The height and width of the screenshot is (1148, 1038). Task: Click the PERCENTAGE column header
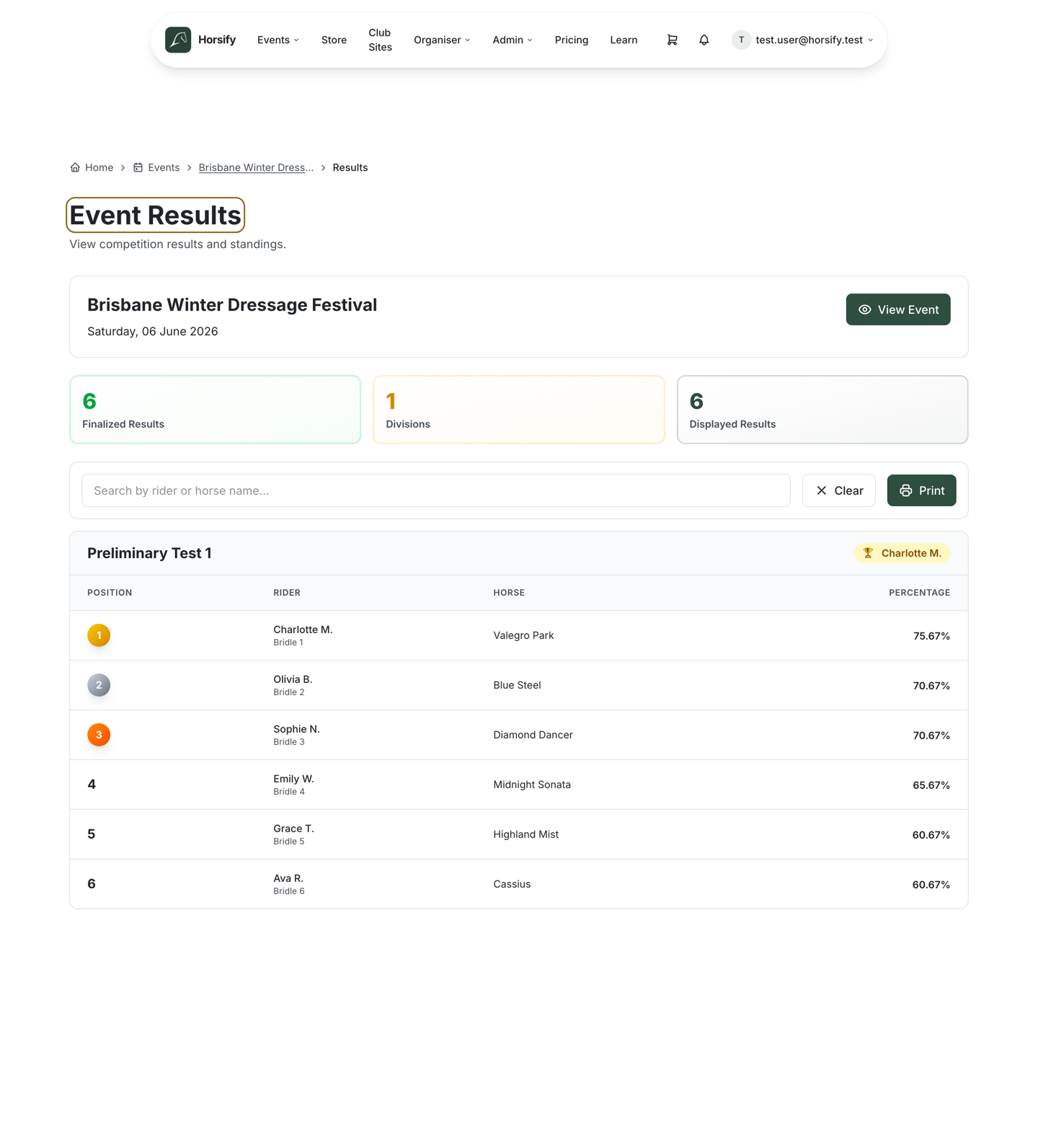click(x=919, y=593)
